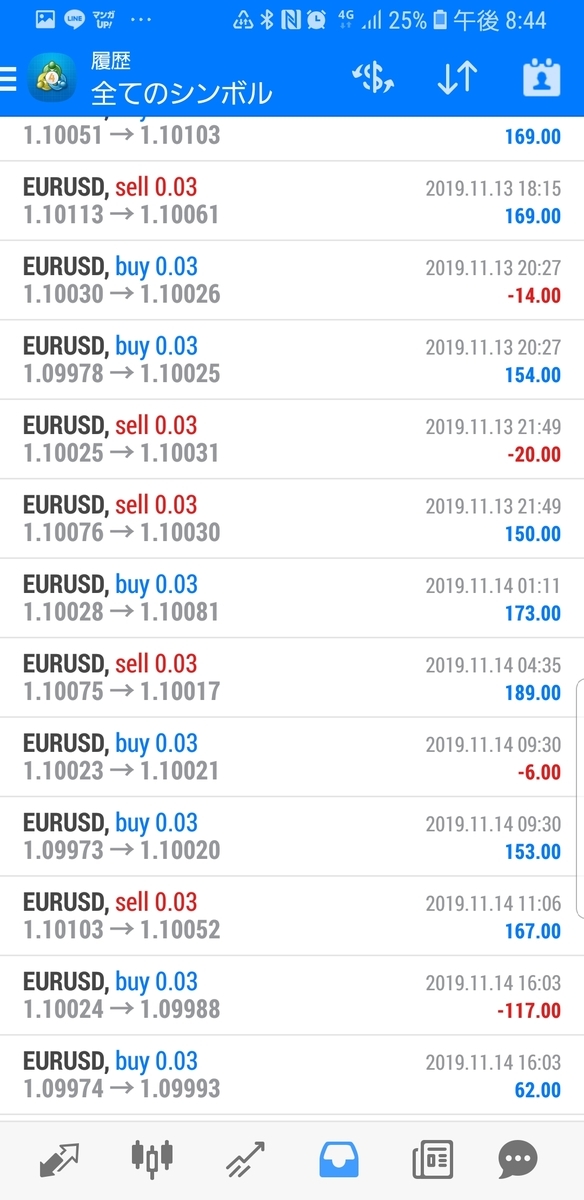Open the symbol filter dollar icon
The image size is (584, 1200).
point(373,79)
